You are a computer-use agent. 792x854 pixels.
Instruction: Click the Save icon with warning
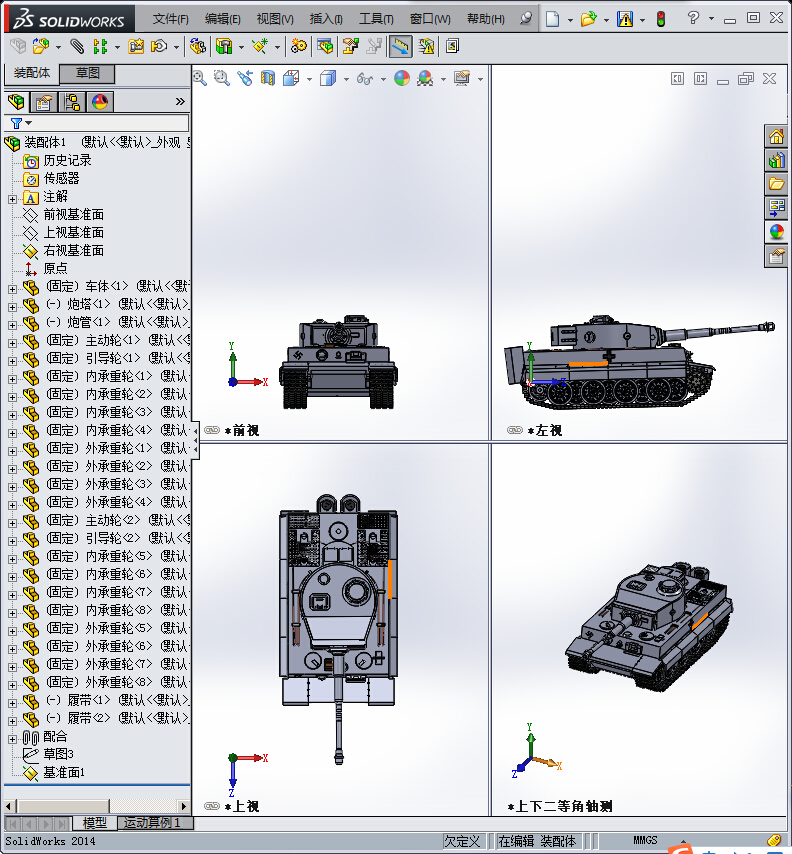[625, 19]
